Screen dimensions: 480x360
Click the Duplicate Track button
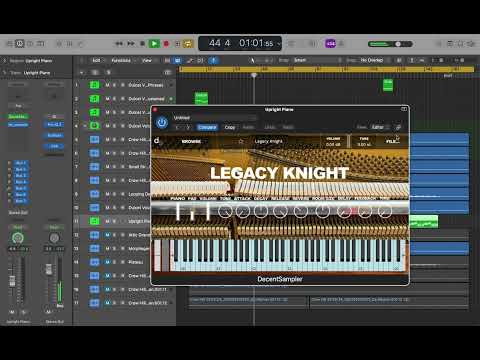pyautogui.click(x=95, y=73)
